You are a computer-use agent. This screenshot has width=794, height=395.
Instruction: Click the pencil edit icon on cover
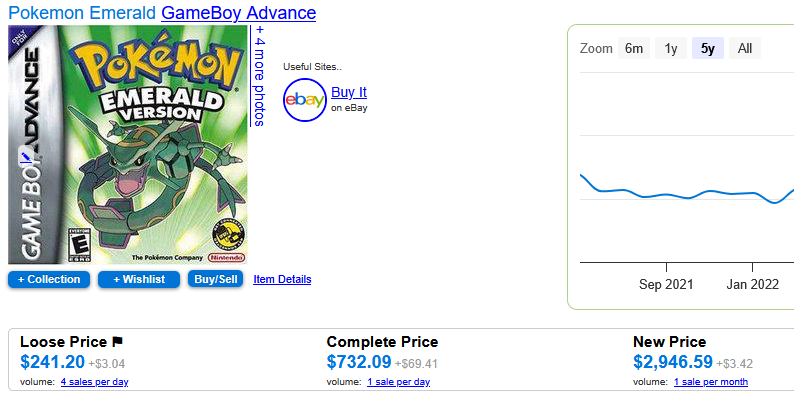[25, 158]
